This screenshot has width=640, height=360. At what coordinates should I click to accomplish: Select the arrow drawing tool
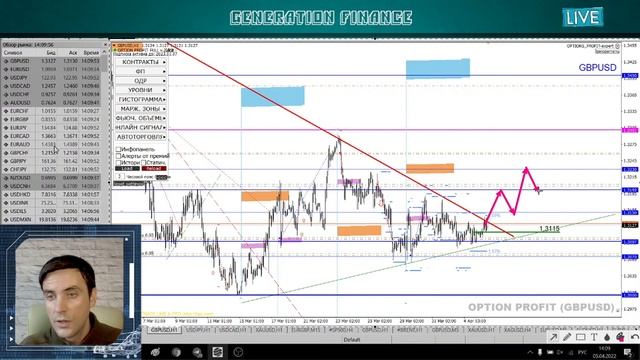point(553,337)
